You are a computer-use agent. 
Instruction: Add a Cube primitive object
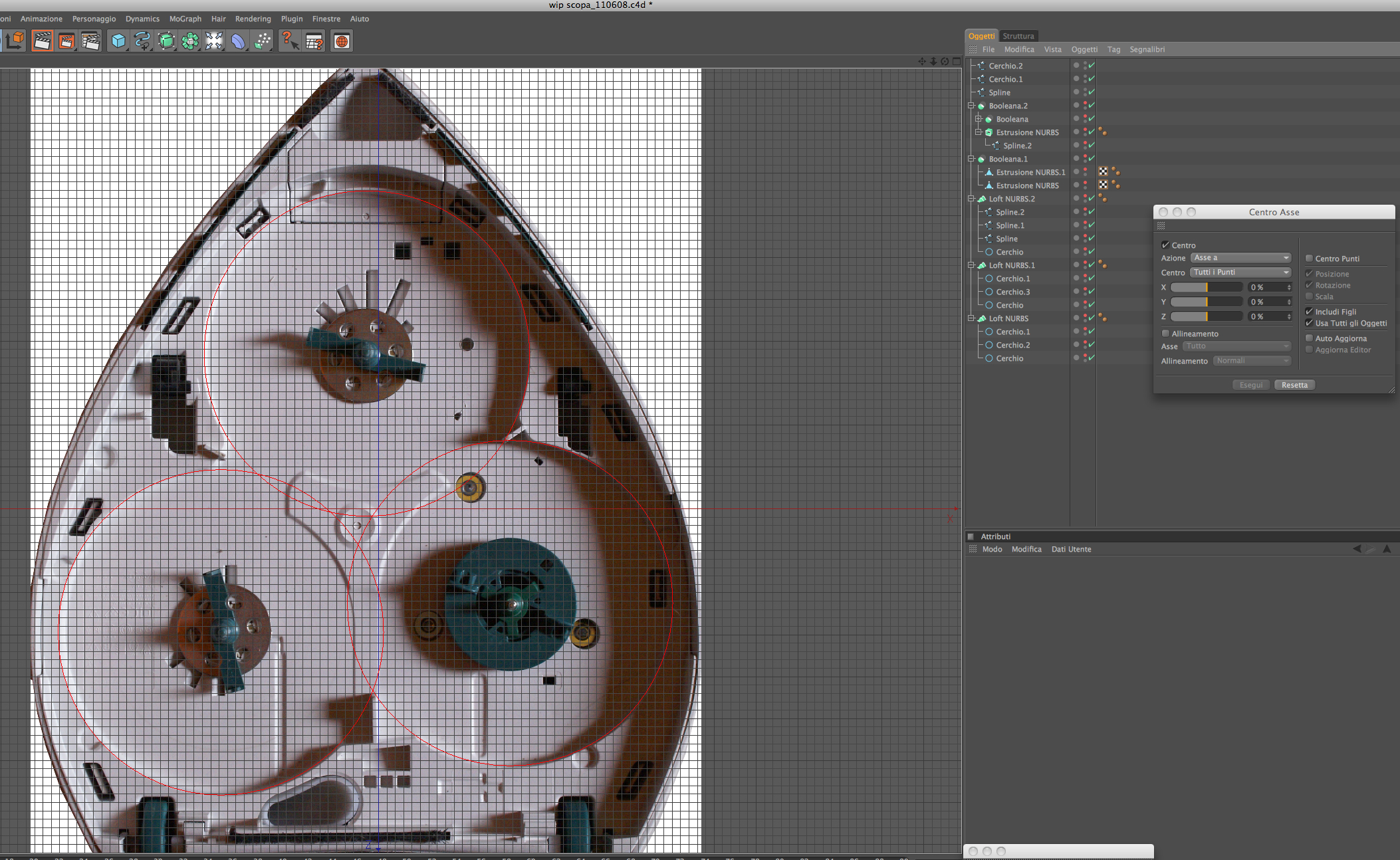pyautogui.click(x=118, y=41)
